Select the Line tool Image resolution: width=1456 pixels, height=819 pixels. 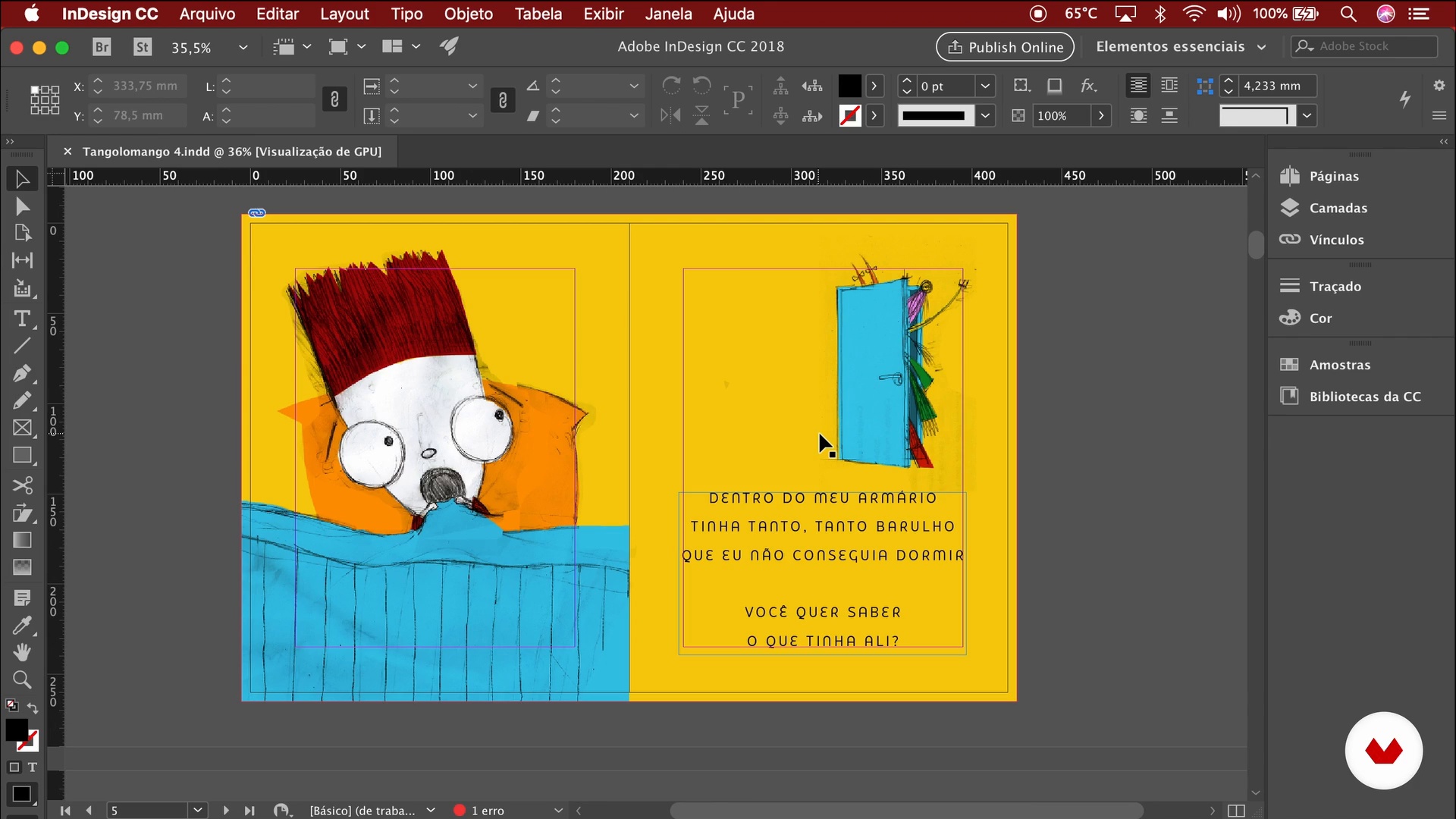22,346
